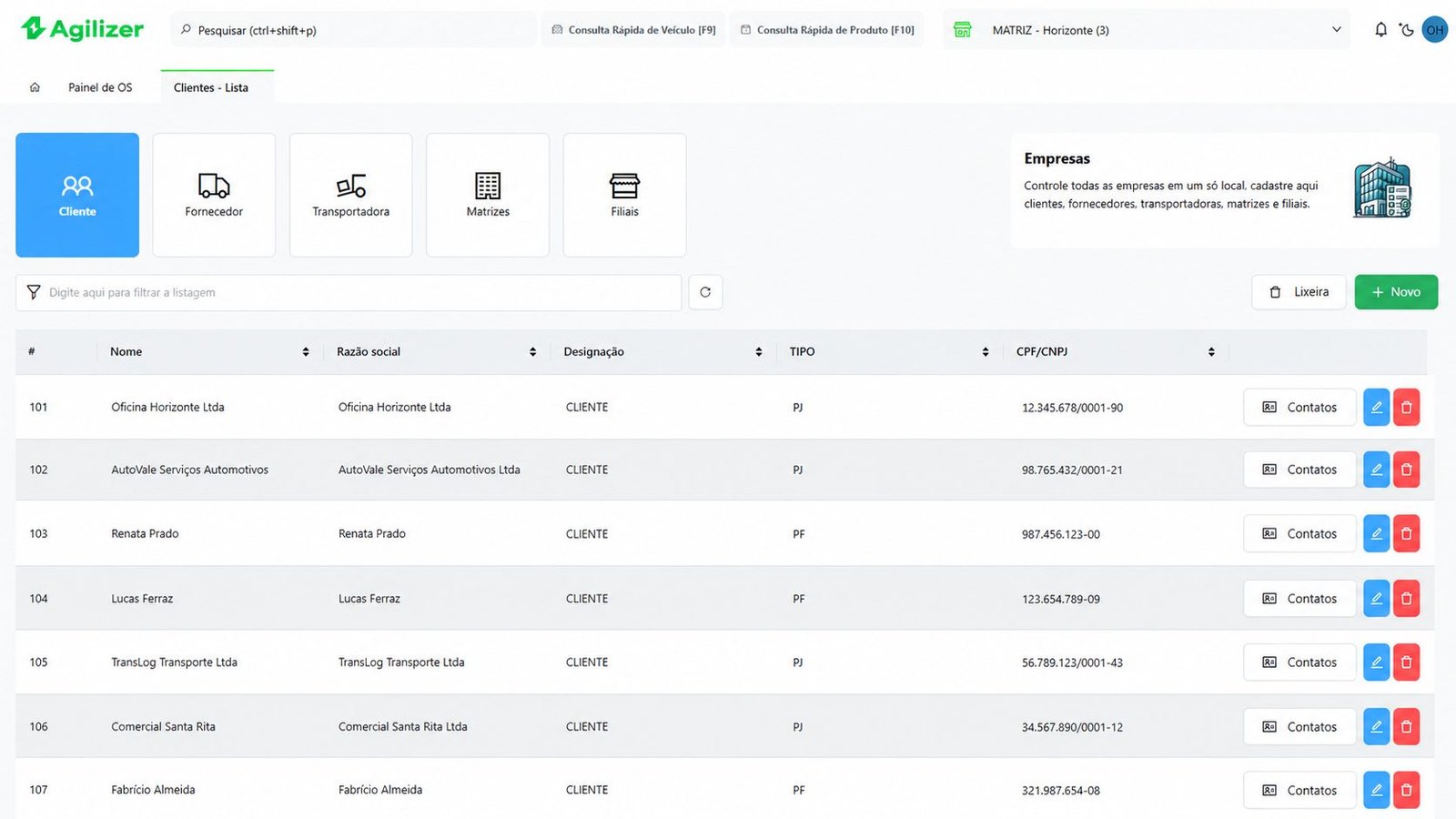Delete the Oficina Horizonte Ltda client
The width and height of the screenshot is (1456, 819).
click(x=1406, y=407)
